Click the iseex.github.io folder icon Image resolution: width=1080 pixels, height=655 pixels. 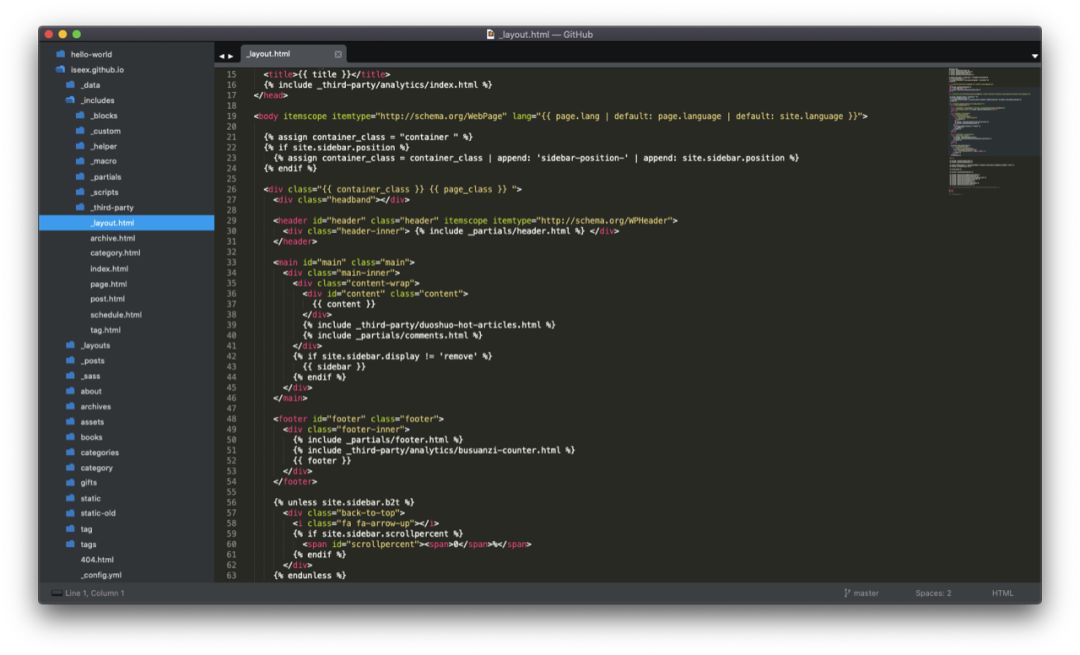[61, 70]
